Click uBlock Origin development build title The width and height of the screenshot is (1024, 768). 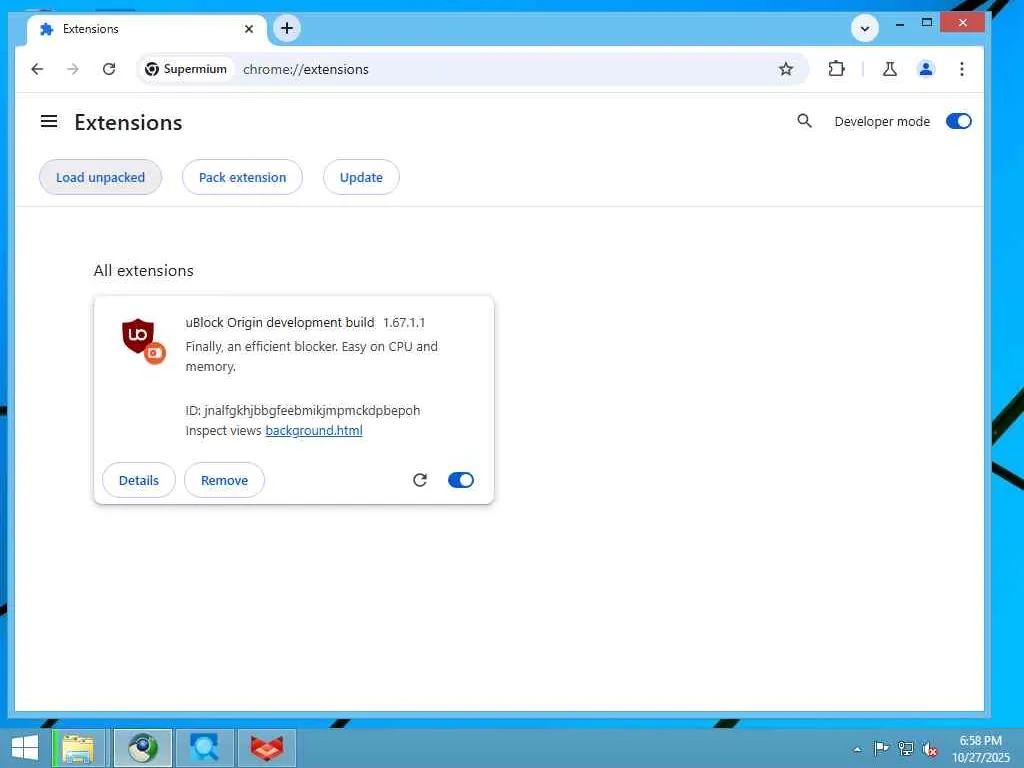click(x=280, y=323)
